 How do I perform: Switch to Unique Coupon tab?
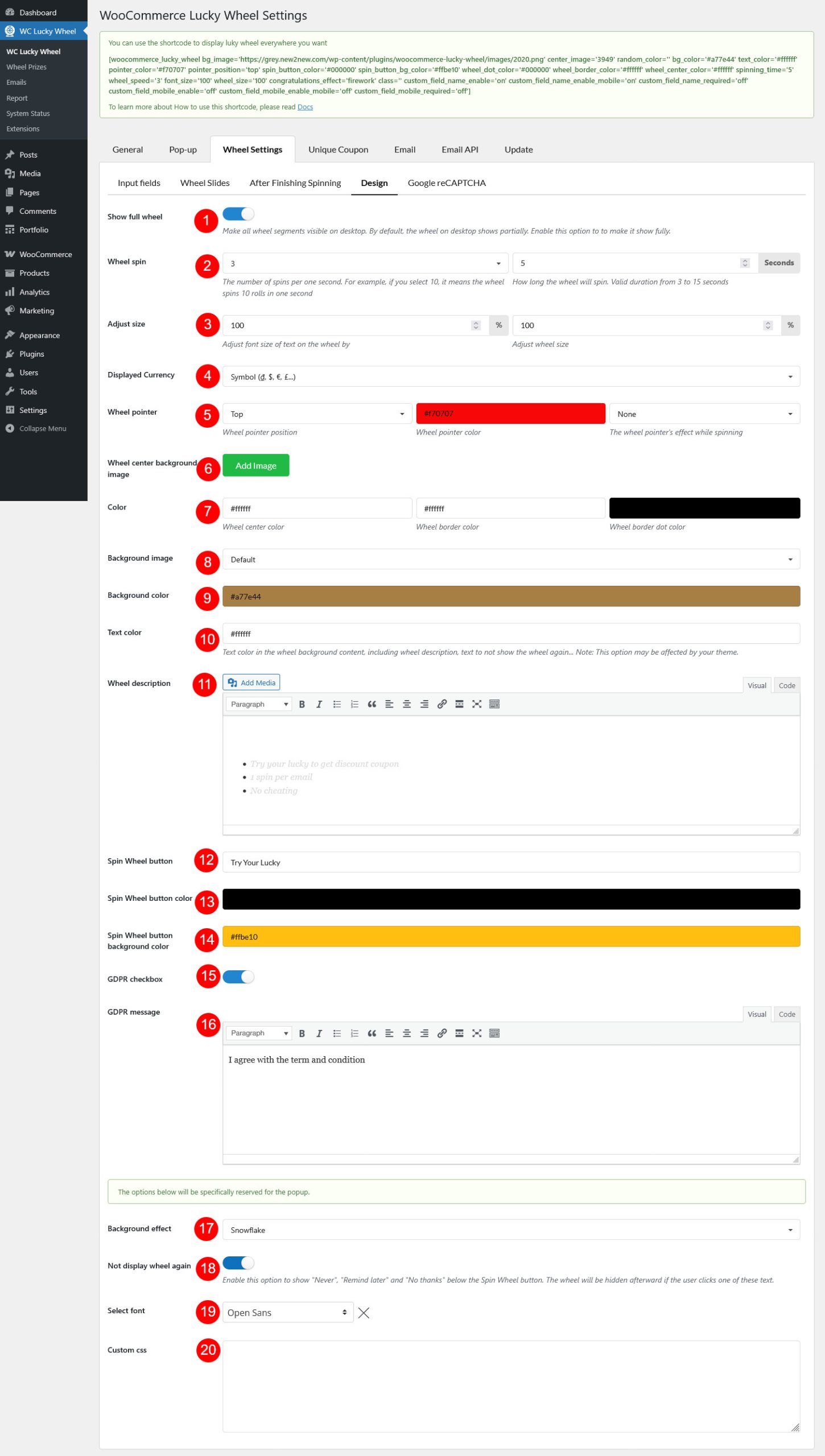click(338, 150)
